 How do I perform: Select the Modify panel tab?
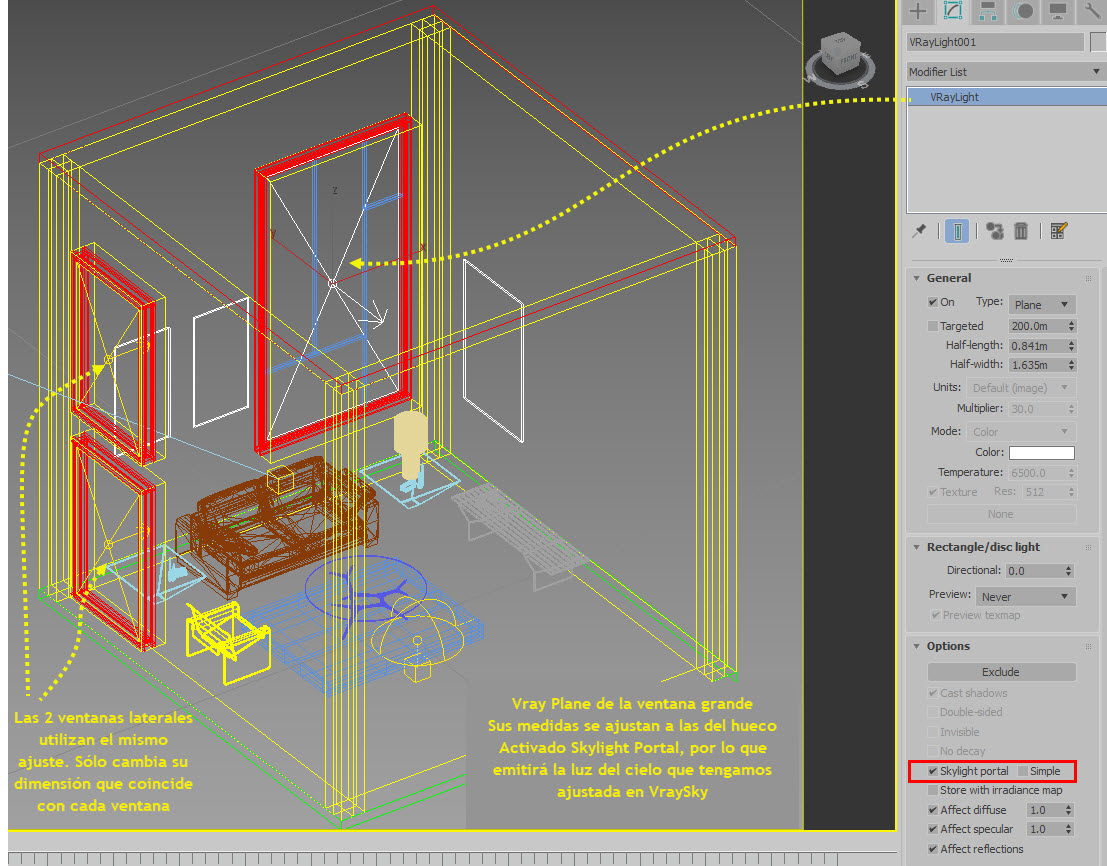pos(950,11)
